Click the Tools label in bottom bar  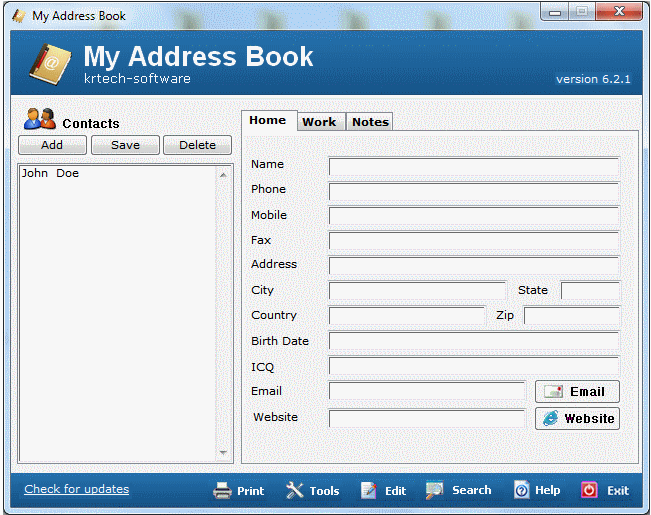pyautogui.click(x=324, y=491)
